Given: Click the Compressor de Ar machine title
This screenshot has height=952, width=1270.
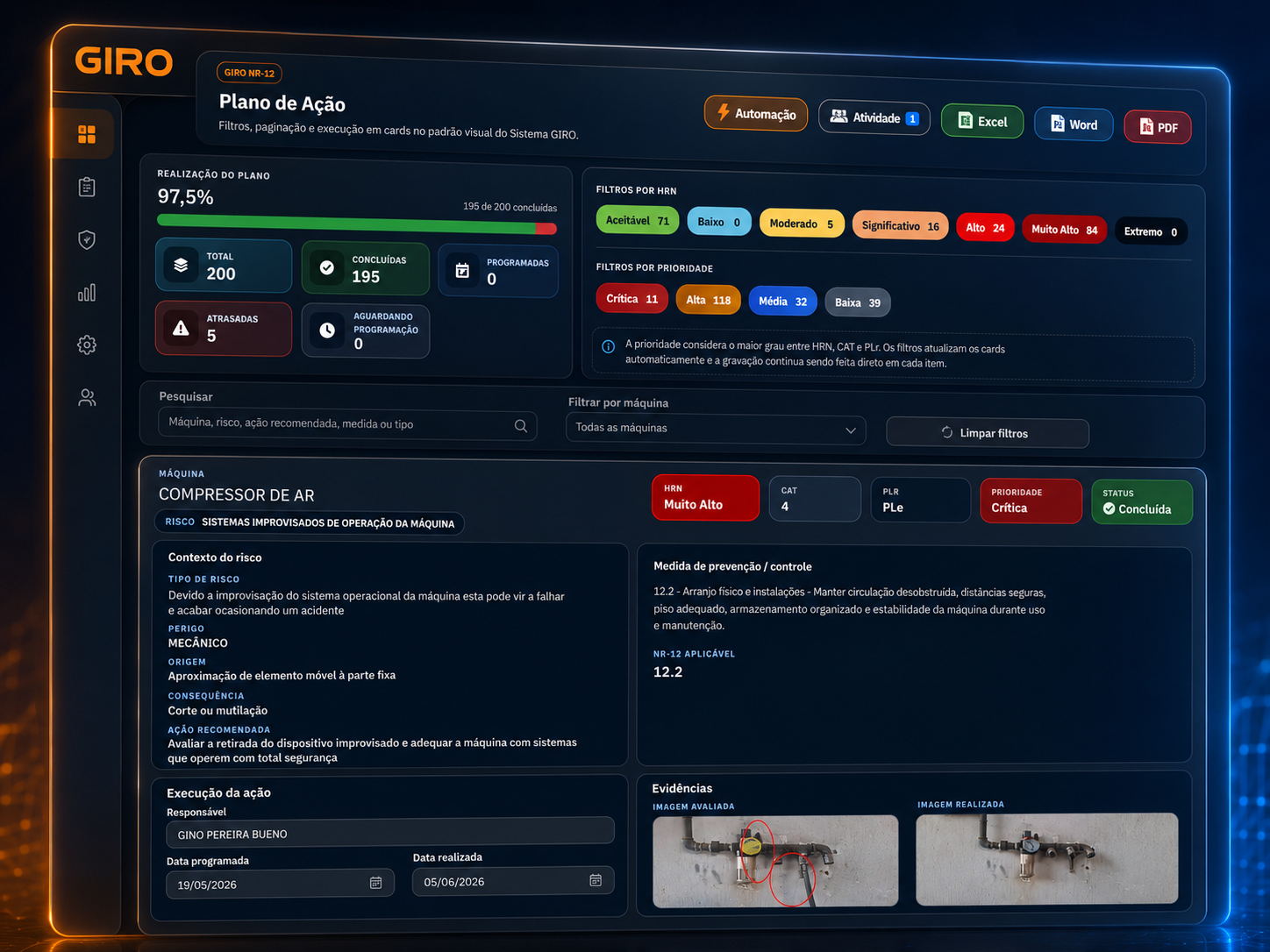Looking at the screenshot, I should click(x=237, y=495).
